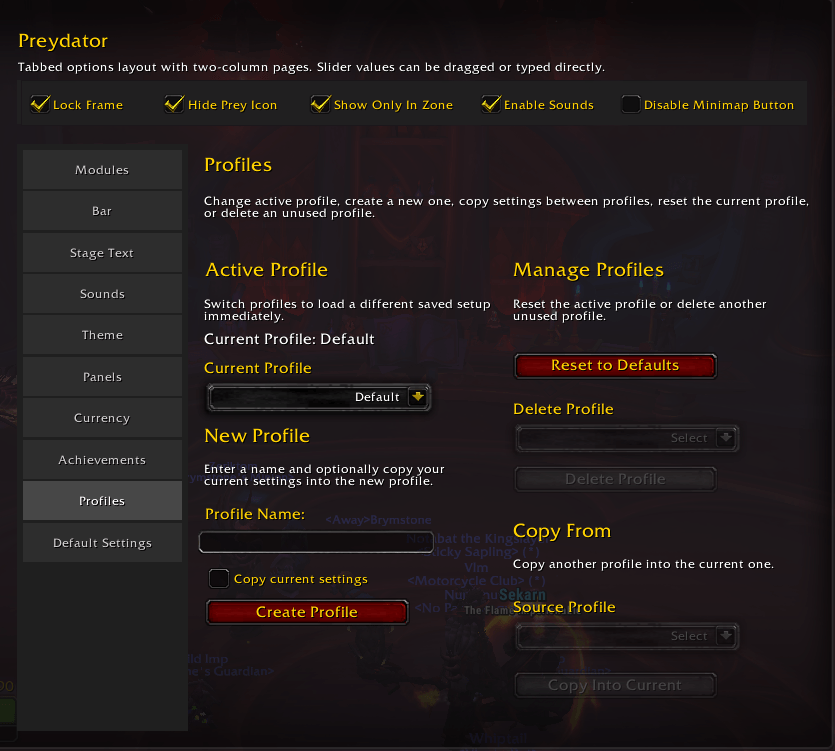The image size is (835, 751).
Task: Click the New Profile heading
Action: click(x=257, y=436)
